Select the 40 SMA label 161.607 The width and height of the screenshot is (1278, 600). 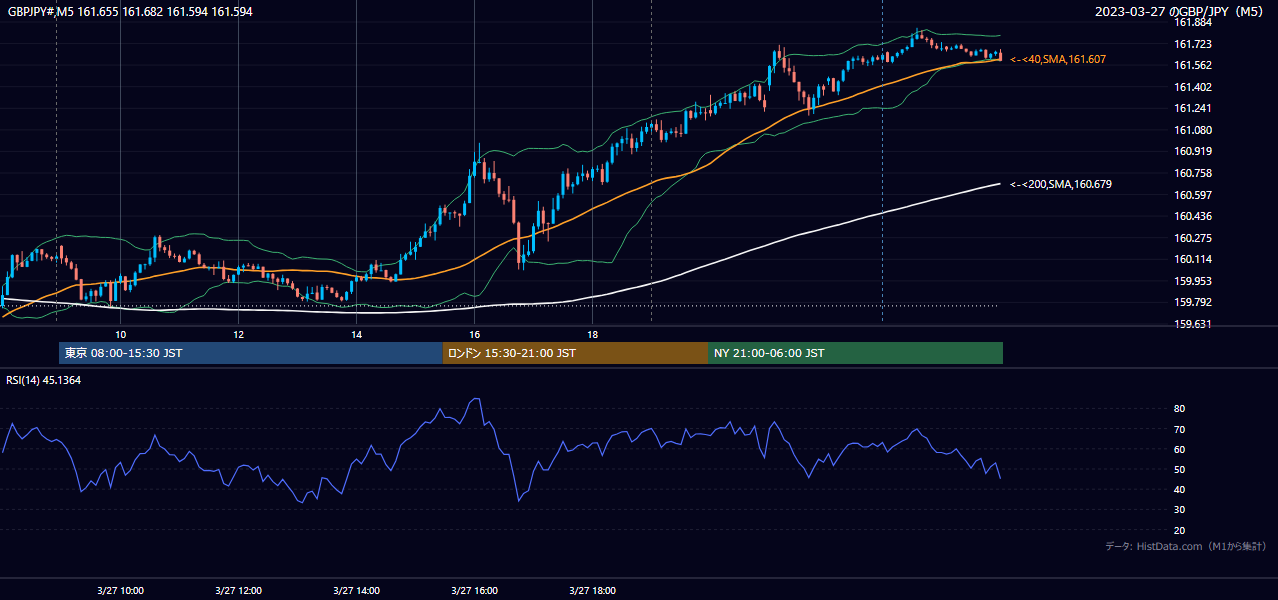pos(1058,60)
